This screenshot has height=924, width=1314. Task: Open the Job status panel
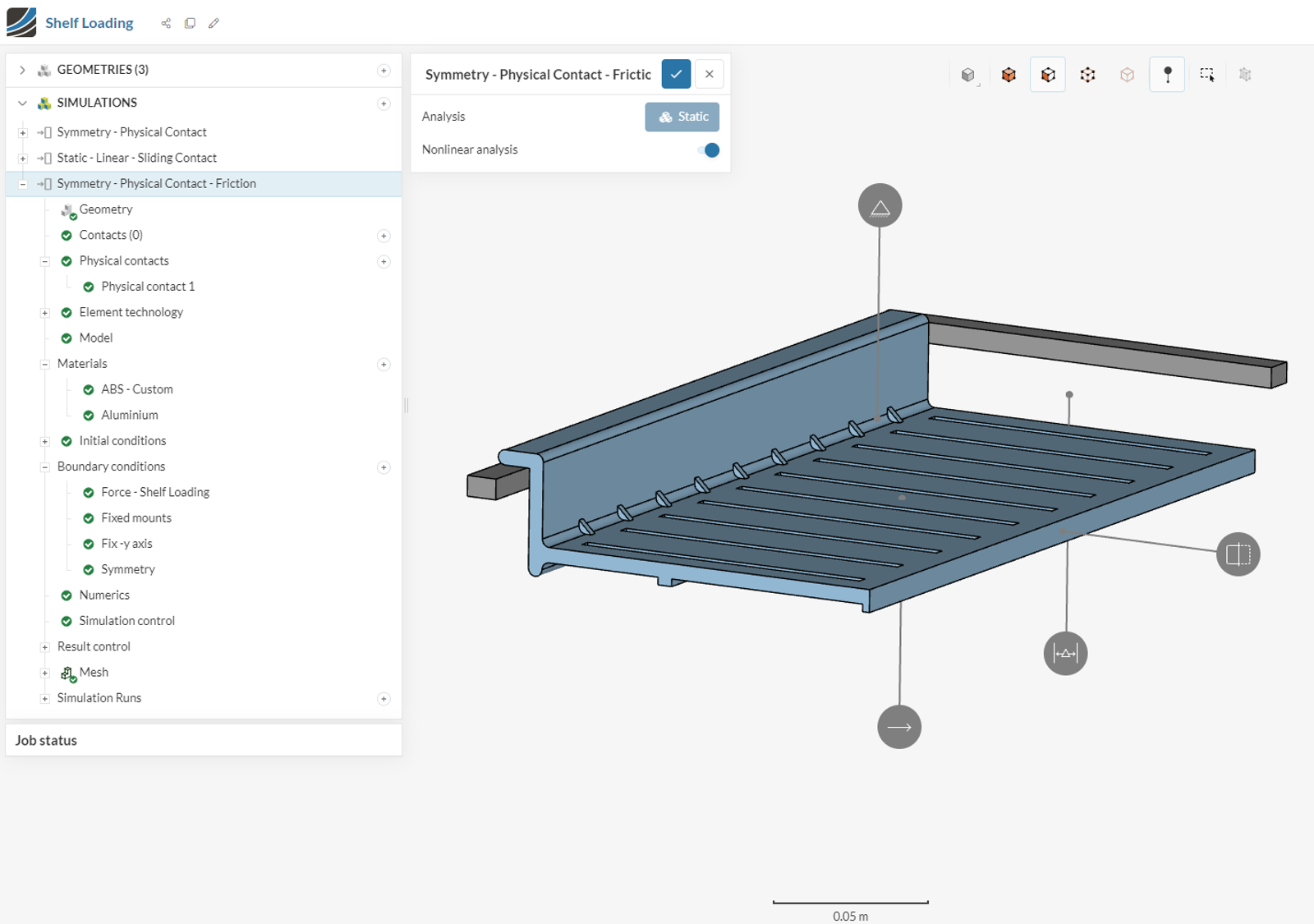[45, 740]
